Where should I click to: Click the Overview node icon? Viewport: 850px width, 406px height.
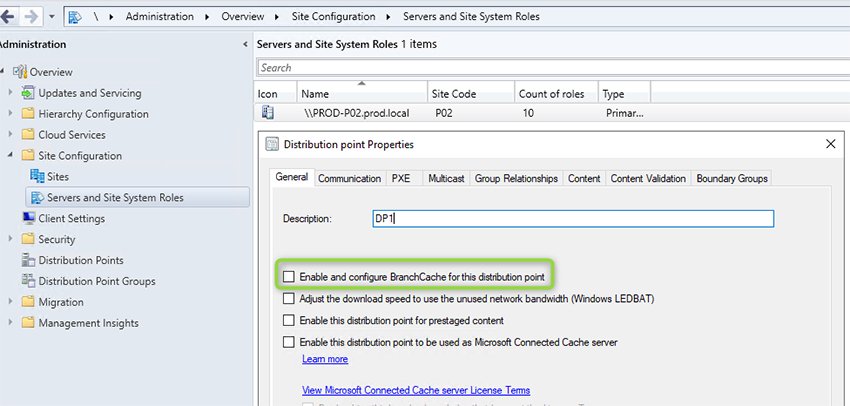[20, 72]
